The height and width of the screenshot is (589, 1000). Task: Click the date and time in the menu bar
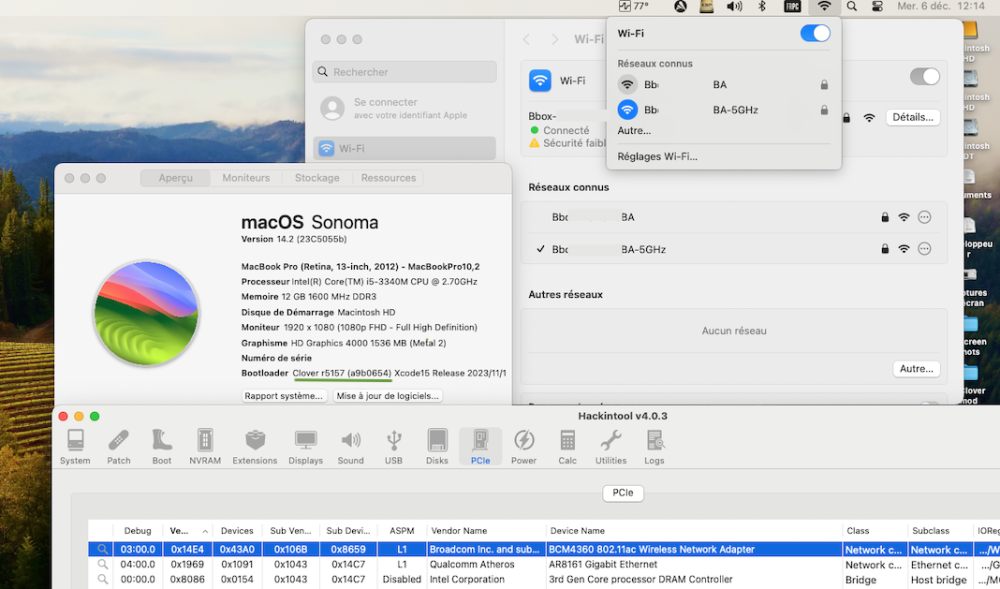(x=941, y=6)
